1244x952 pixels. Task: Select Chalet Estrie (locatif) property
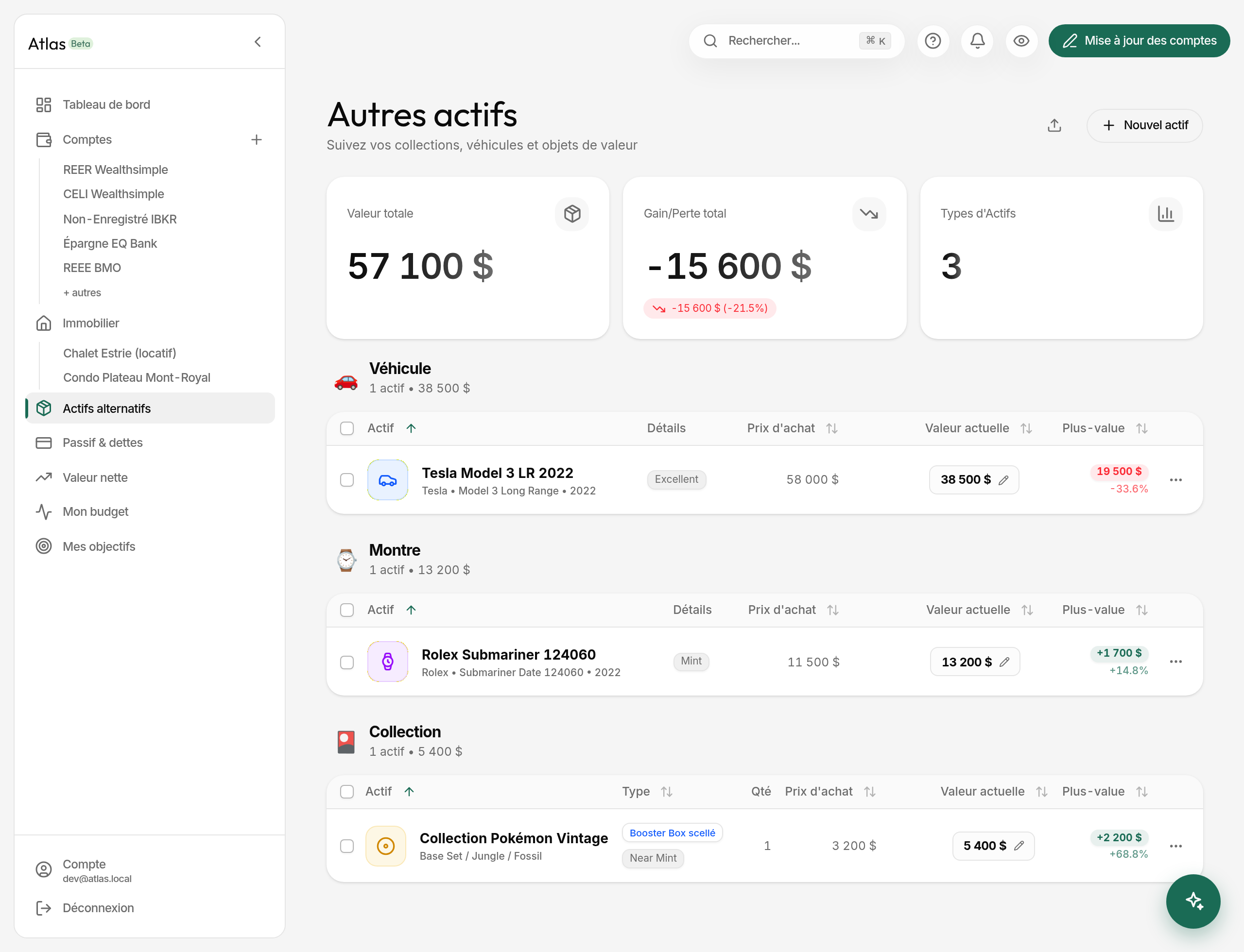(x=120, y=353)
